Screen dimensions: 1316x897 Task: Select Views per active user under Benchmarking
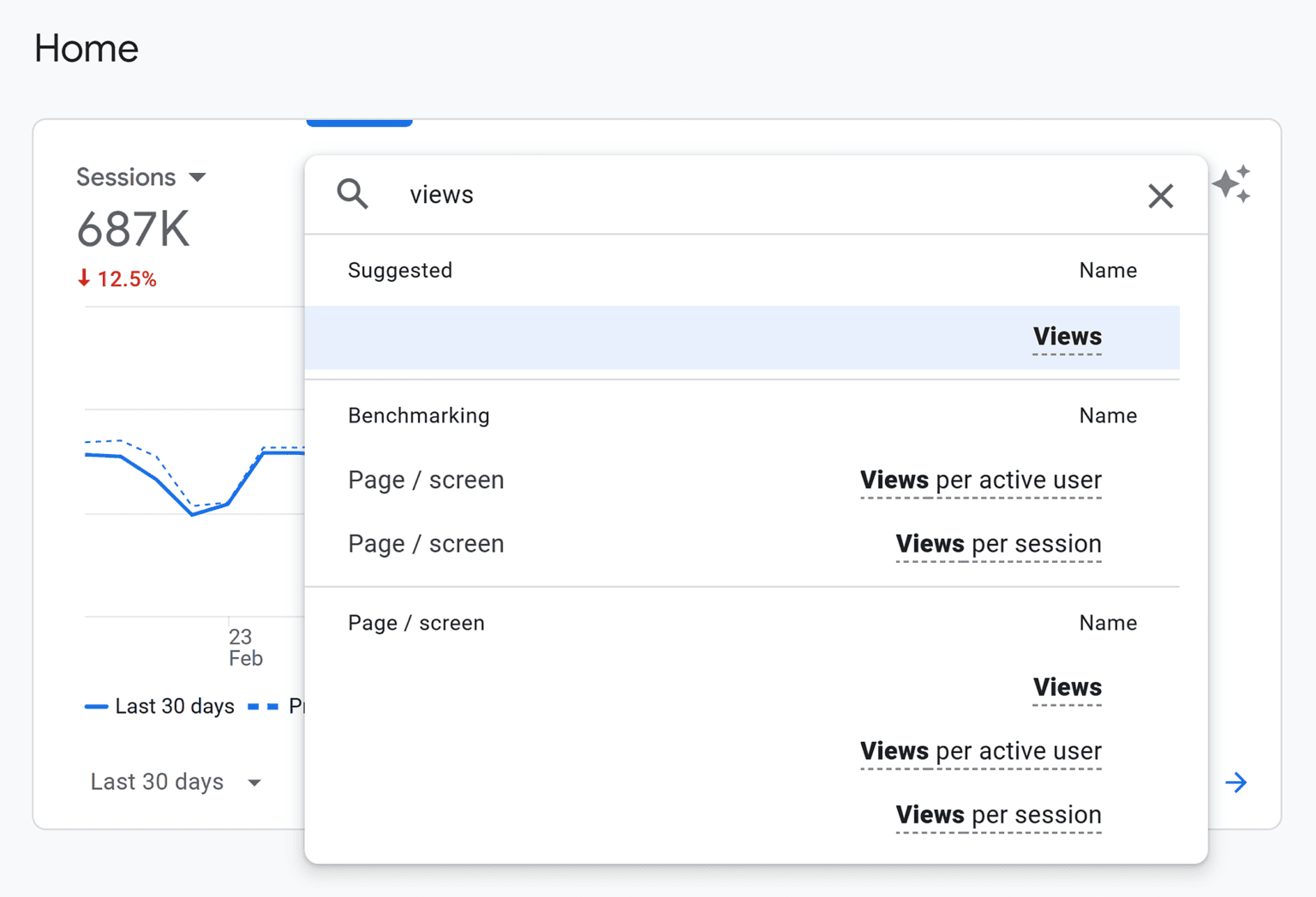[x=979, y=480]
